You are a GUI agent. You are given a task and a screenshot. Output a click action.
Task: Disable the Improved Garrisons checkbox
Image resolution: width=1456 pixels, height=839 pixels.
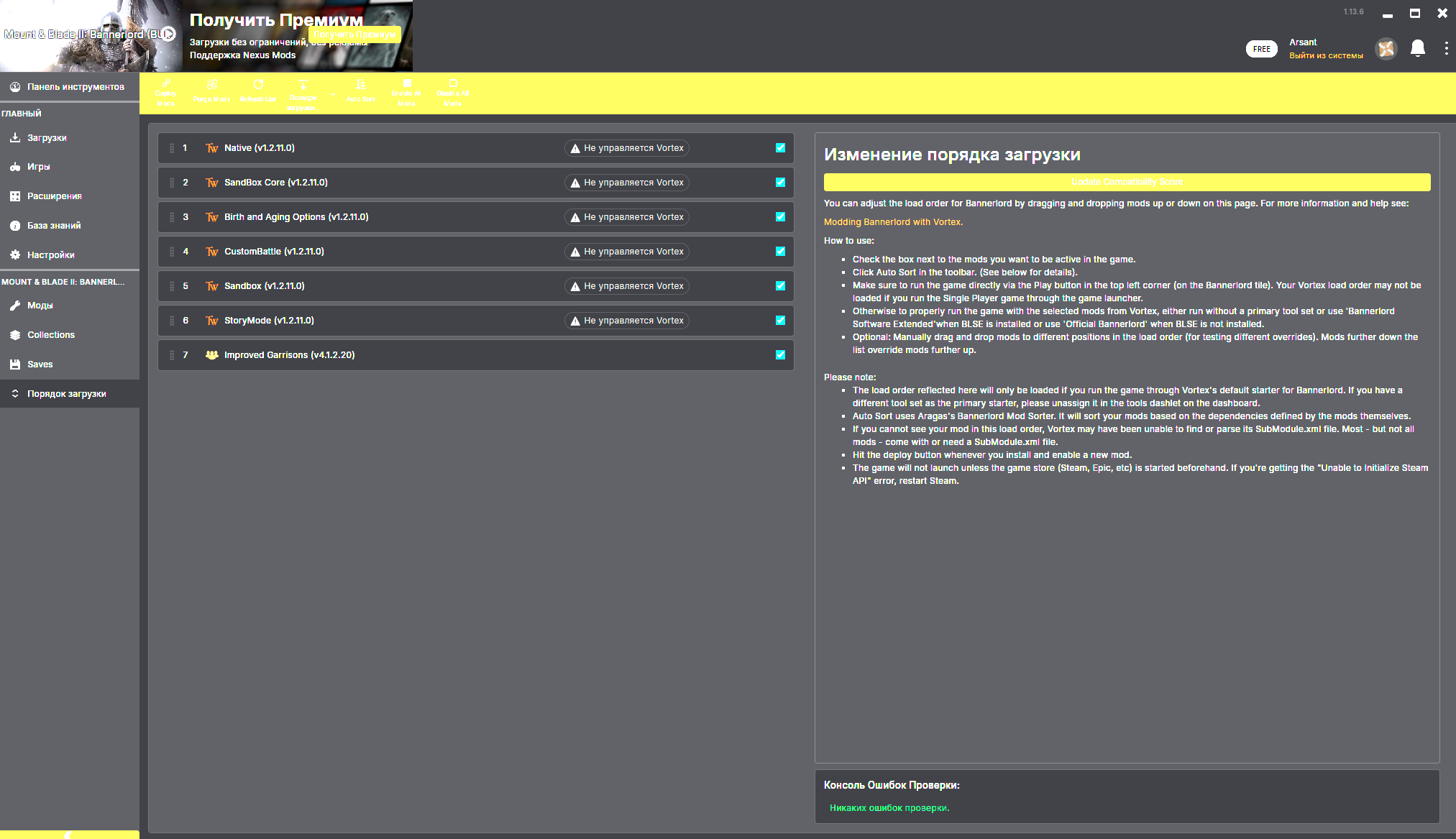[x=780, y=355]
